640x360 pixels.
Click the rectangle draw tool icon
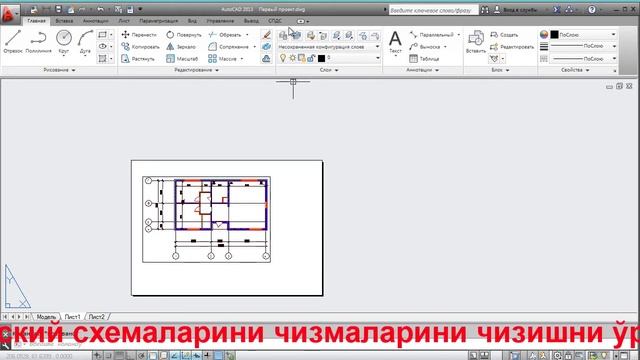click(x=102, y=35)
